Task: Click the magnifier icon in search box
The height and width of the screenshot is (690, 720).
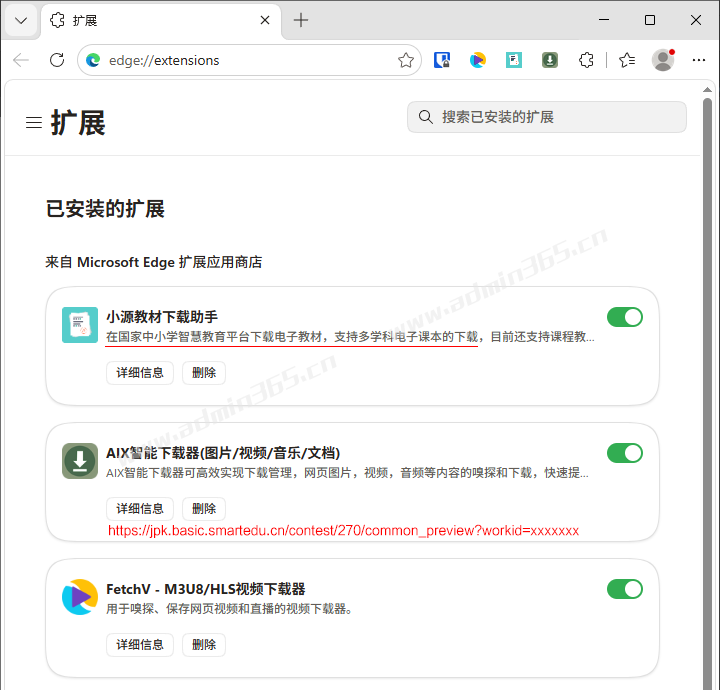Action: click(426, 117)
